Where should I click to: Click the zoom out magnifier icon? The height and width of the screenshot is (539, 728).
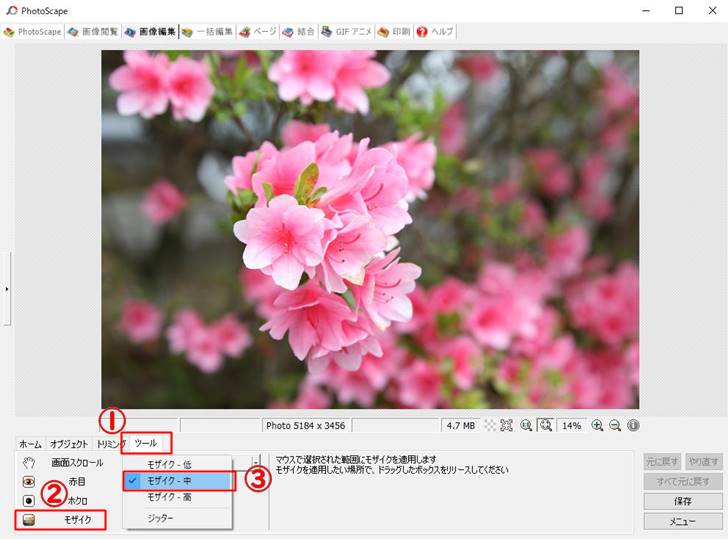coord(615,425)
